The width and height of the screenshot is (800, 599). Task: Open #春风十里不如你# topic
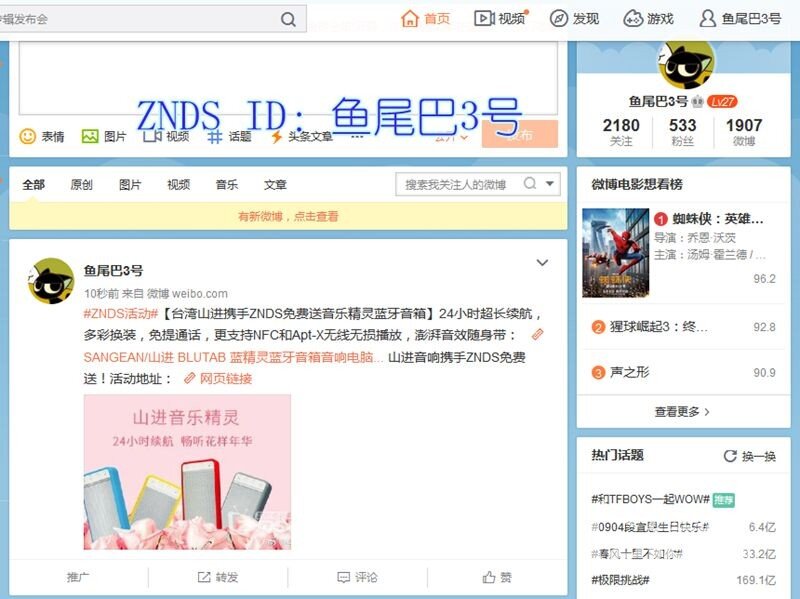637,554
